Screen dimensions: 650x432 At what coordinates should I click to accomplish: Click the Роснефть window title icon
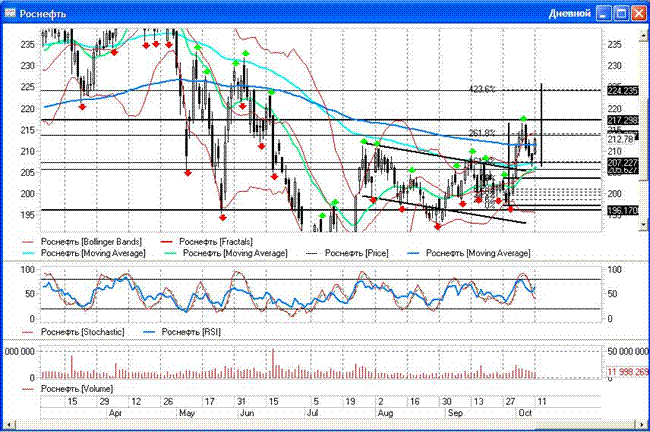(10, 13)
